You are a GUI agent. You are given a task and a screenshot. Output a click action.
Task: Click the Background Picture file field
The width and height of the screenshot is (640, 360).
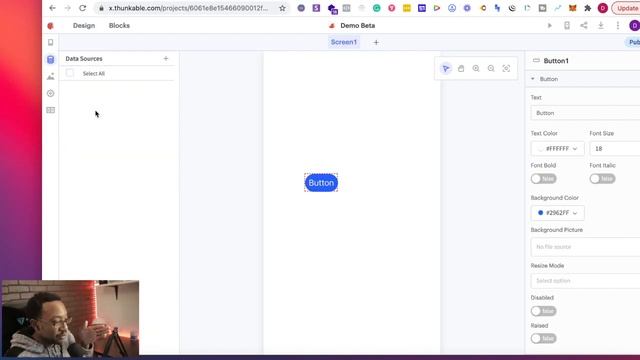(585, 247)
